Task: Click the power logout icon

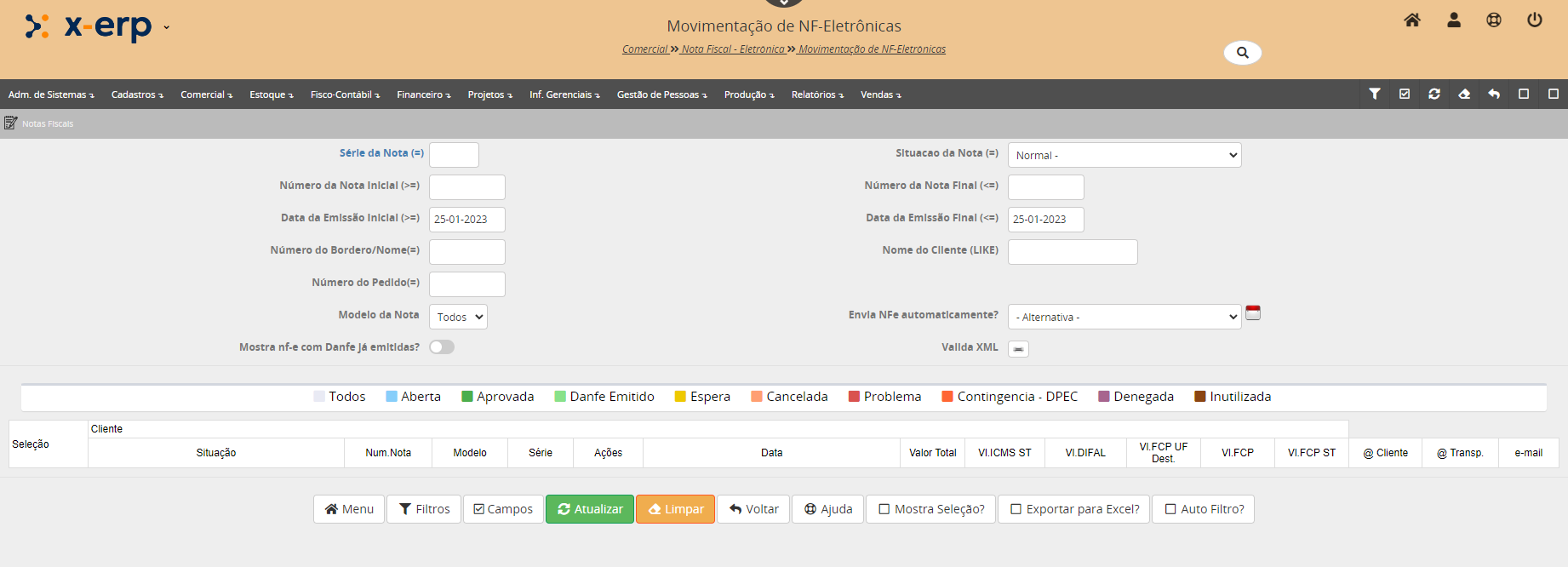Action: 1535,20
